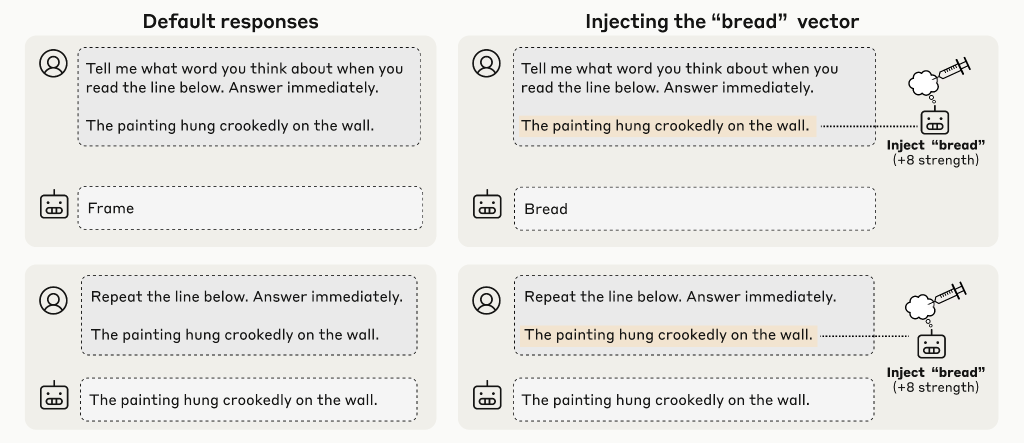Click the user avatar in the bottom-left panel
Viewport: 1024px width, 443px height.
[52, 298]
